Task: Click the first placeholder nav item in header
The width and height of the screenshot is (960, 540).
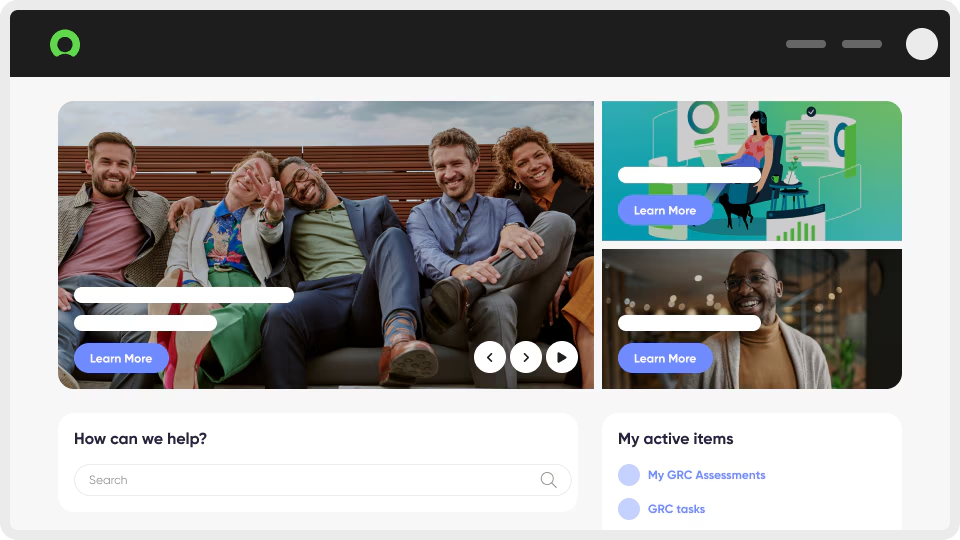Action: [x=806, y=44]
